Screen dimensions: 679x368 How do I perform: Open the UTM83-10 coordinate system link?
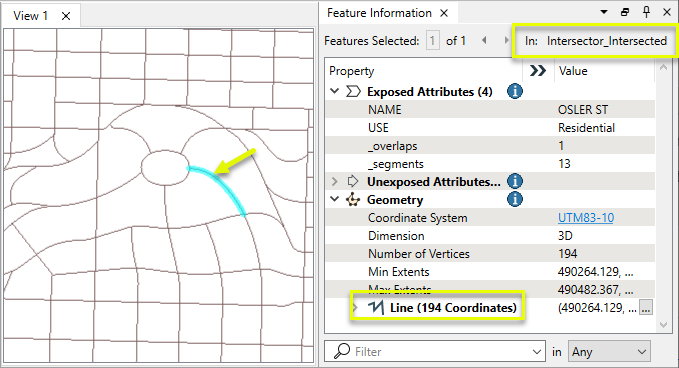585,217
